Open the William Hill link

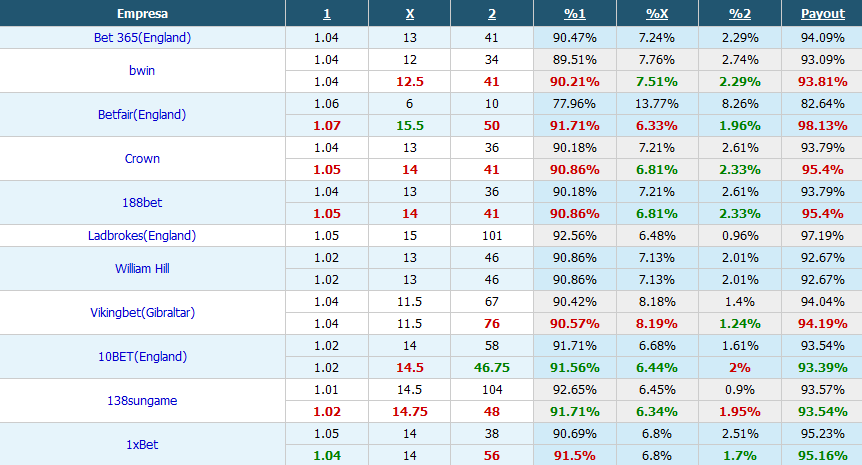pyautogui.click(x=142, y=269)
